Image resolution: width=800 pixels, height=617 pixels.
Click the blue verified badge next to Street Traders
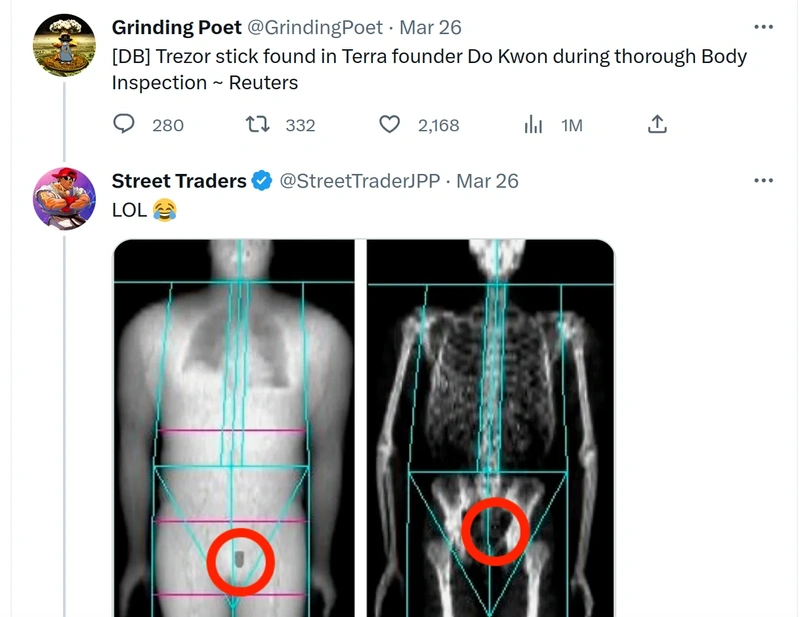tap(261, 181)
